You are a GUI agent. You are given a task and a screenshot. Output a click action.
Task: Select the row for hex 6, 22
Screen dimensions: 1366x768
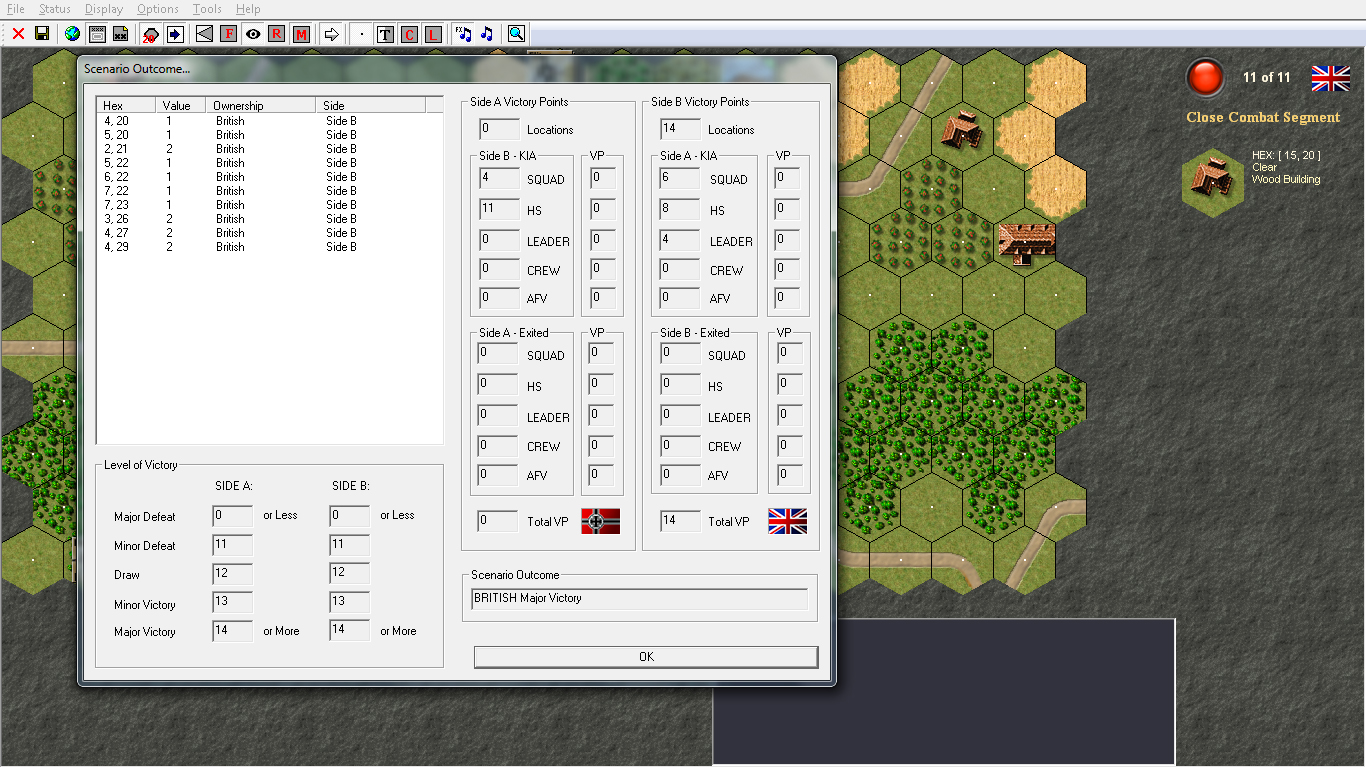pyautogui.click(x=269, y=177)
